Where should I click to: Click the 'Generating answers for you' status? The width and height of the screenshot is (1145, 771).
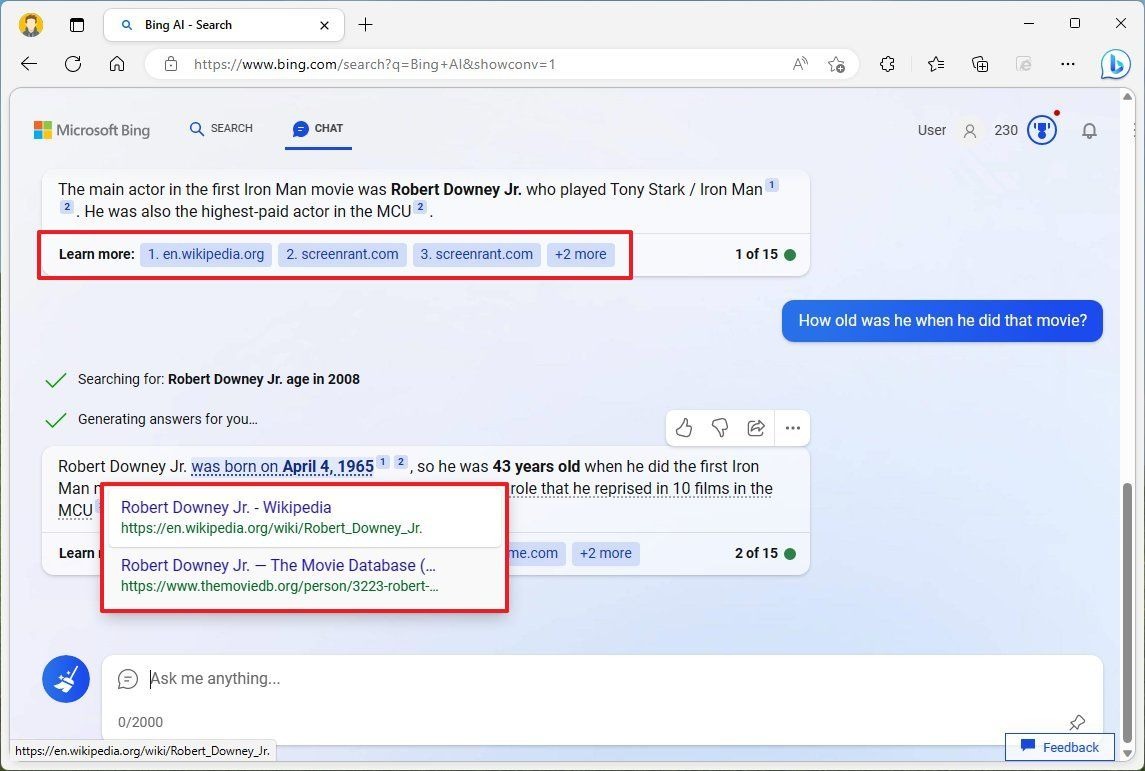167,419
